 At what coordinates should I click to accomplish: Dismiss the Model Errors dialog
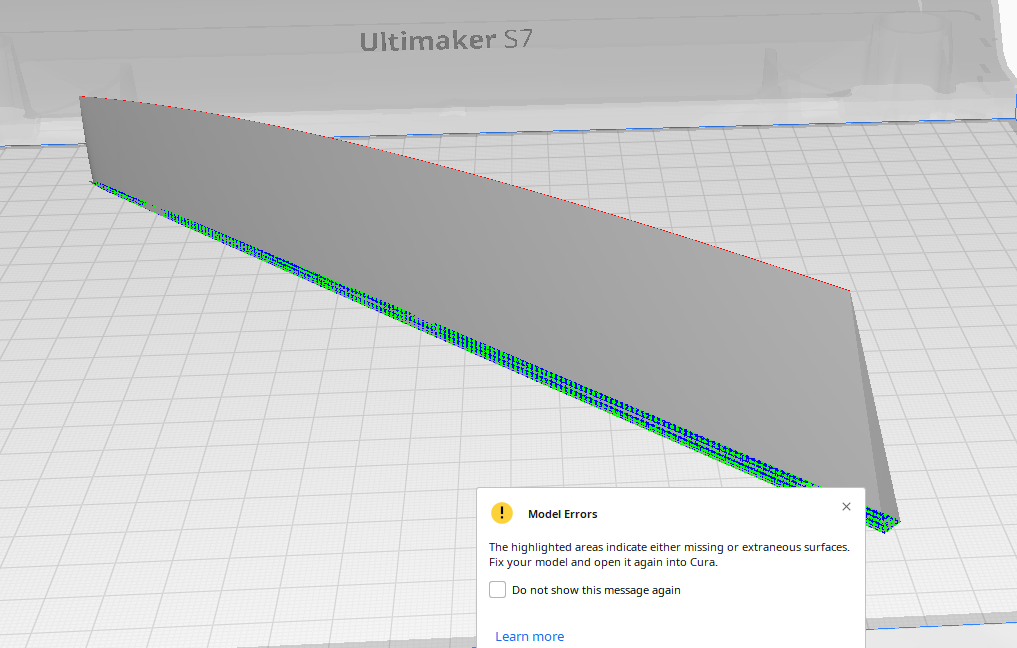[x=846, y=506]
